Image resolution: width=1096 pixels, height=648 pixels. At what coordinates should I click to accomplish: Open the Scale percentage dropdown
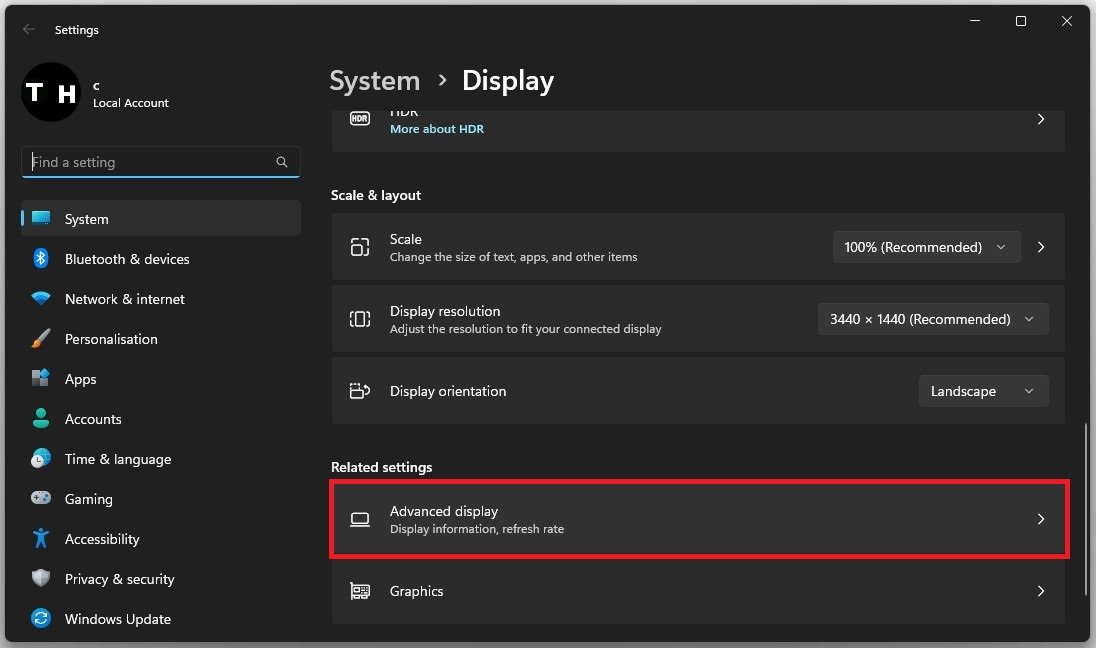coord(926,247)
